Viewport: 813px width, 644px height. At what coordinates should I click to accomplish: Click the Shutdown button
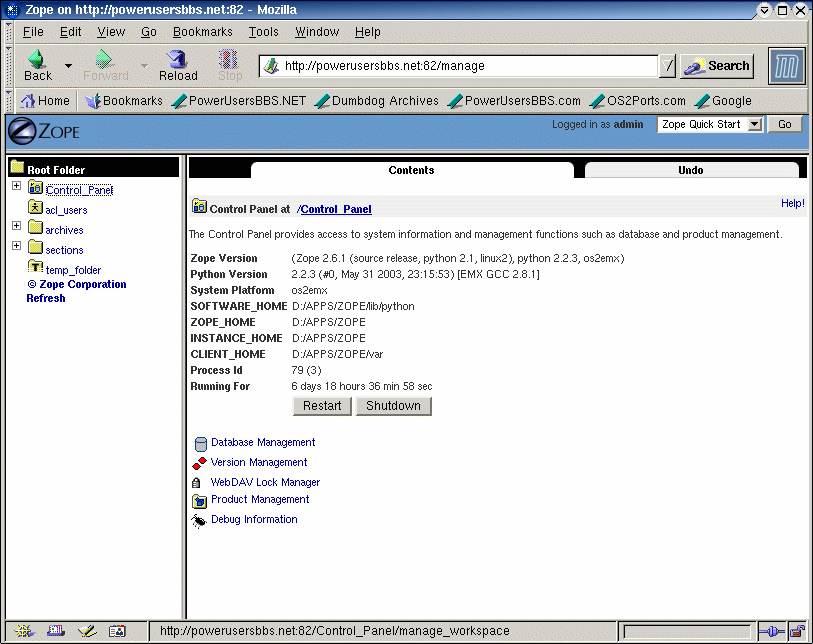coord(394,406)
